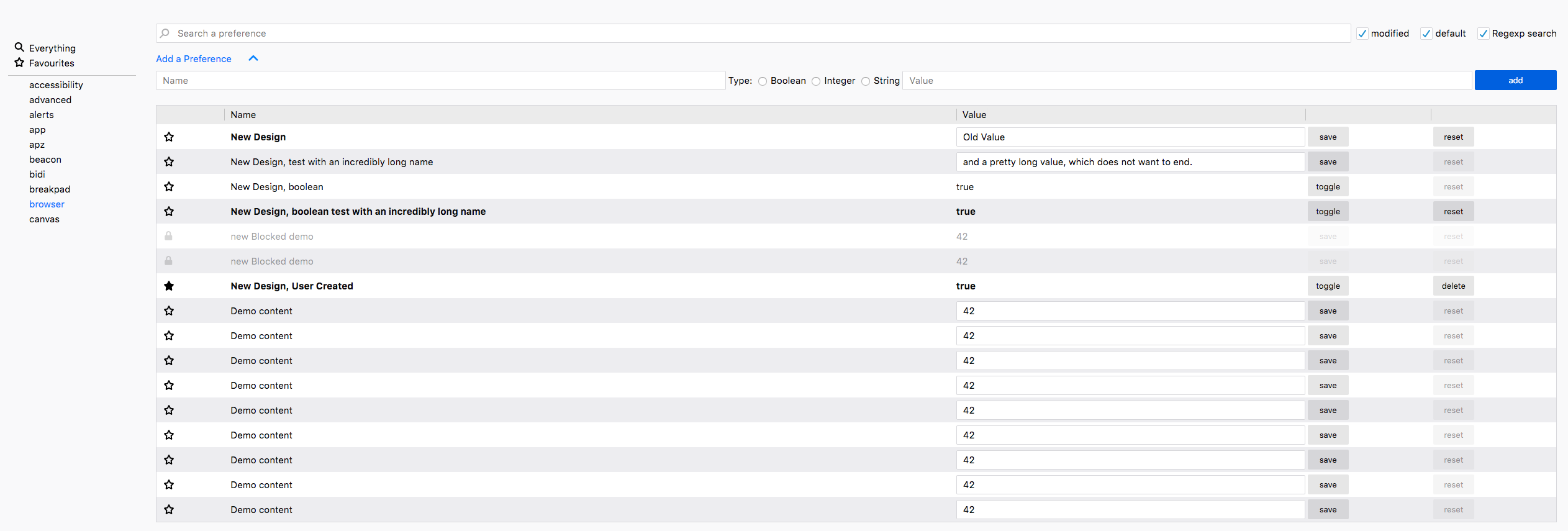Reset the New Design preference
The width and height of the screenshot is (1568, 531).
pos(1453,137)
